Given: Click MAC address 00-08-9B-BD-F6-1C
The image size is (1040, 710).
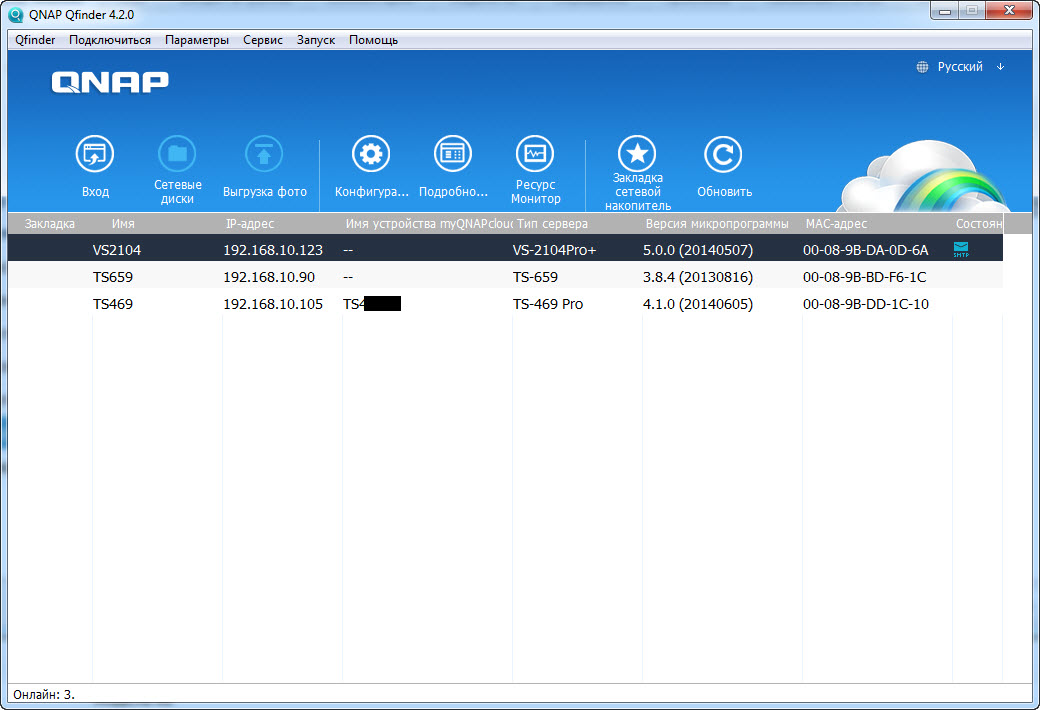Looking at the screenshot, I should (864, 277).
